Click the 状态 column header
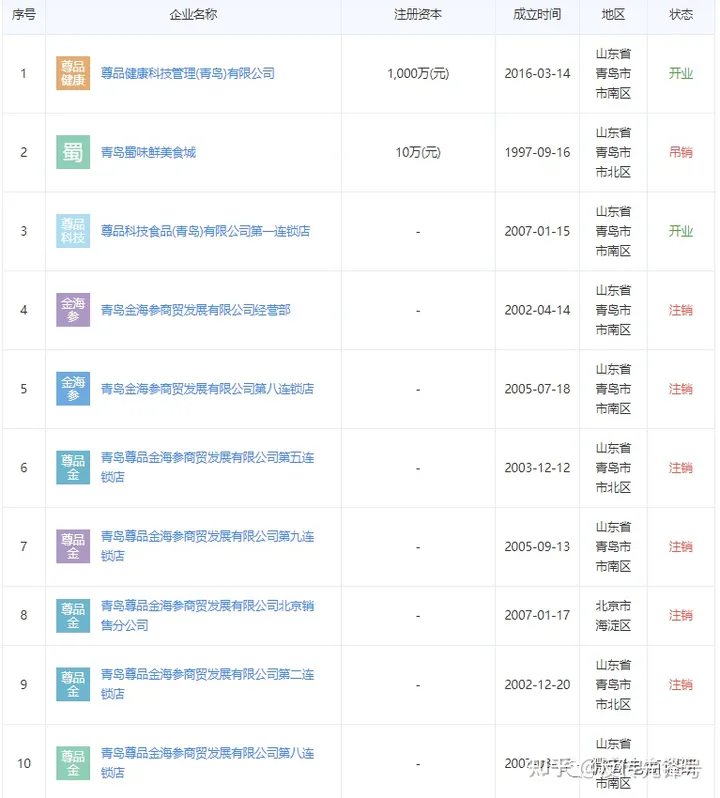This screenshot has height=798, width=720. click(681, 15)
